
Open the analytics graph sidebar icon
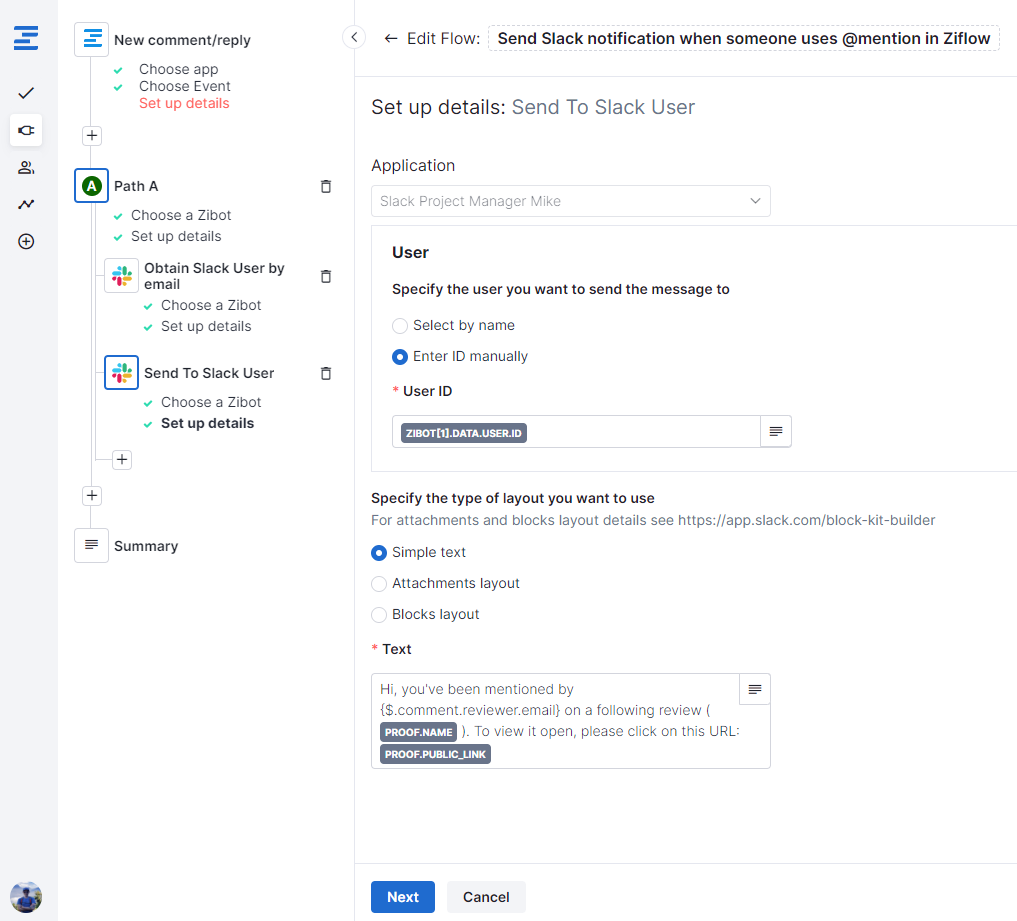point(26,204)
